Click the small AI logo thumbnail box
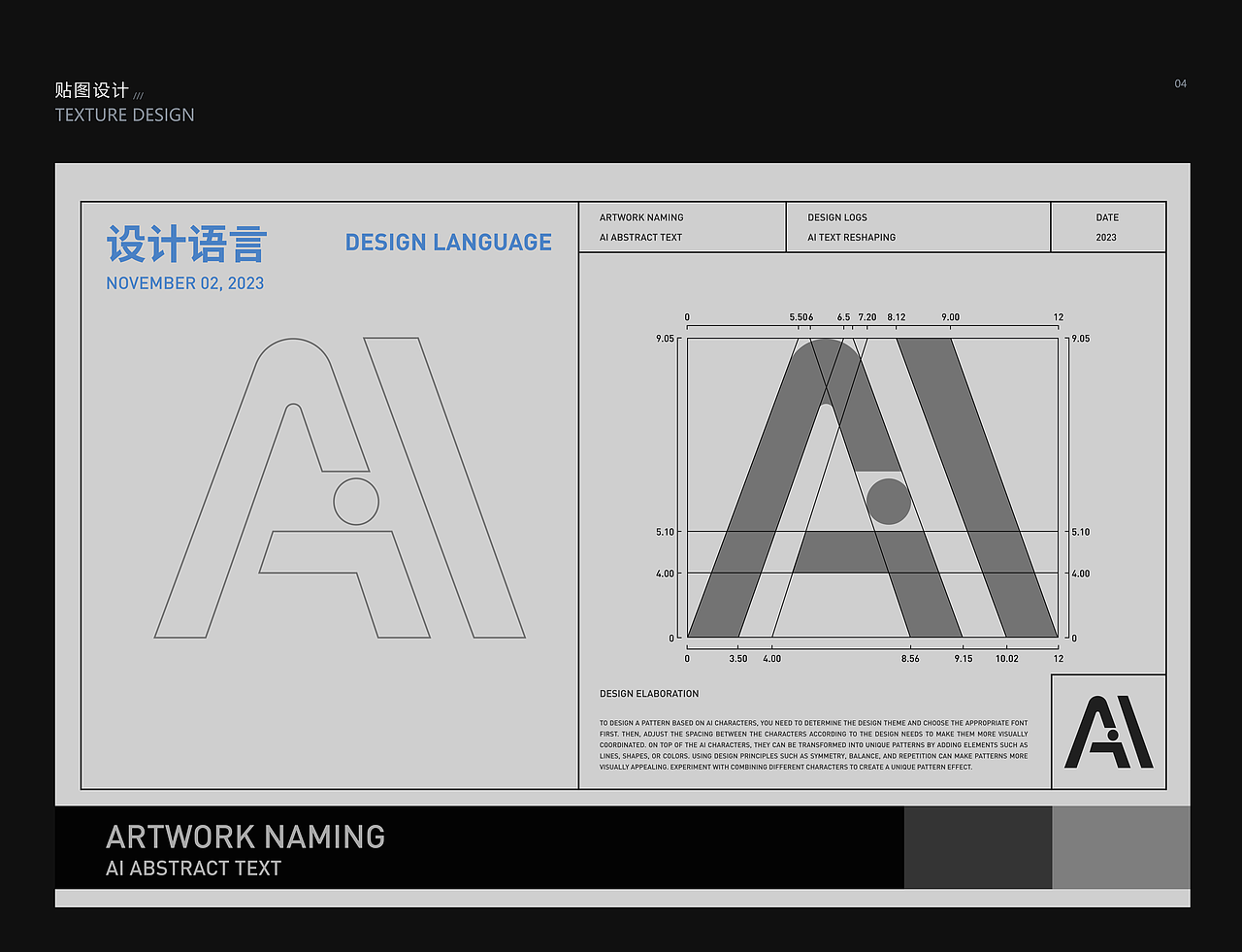 tap(1108, 732)
